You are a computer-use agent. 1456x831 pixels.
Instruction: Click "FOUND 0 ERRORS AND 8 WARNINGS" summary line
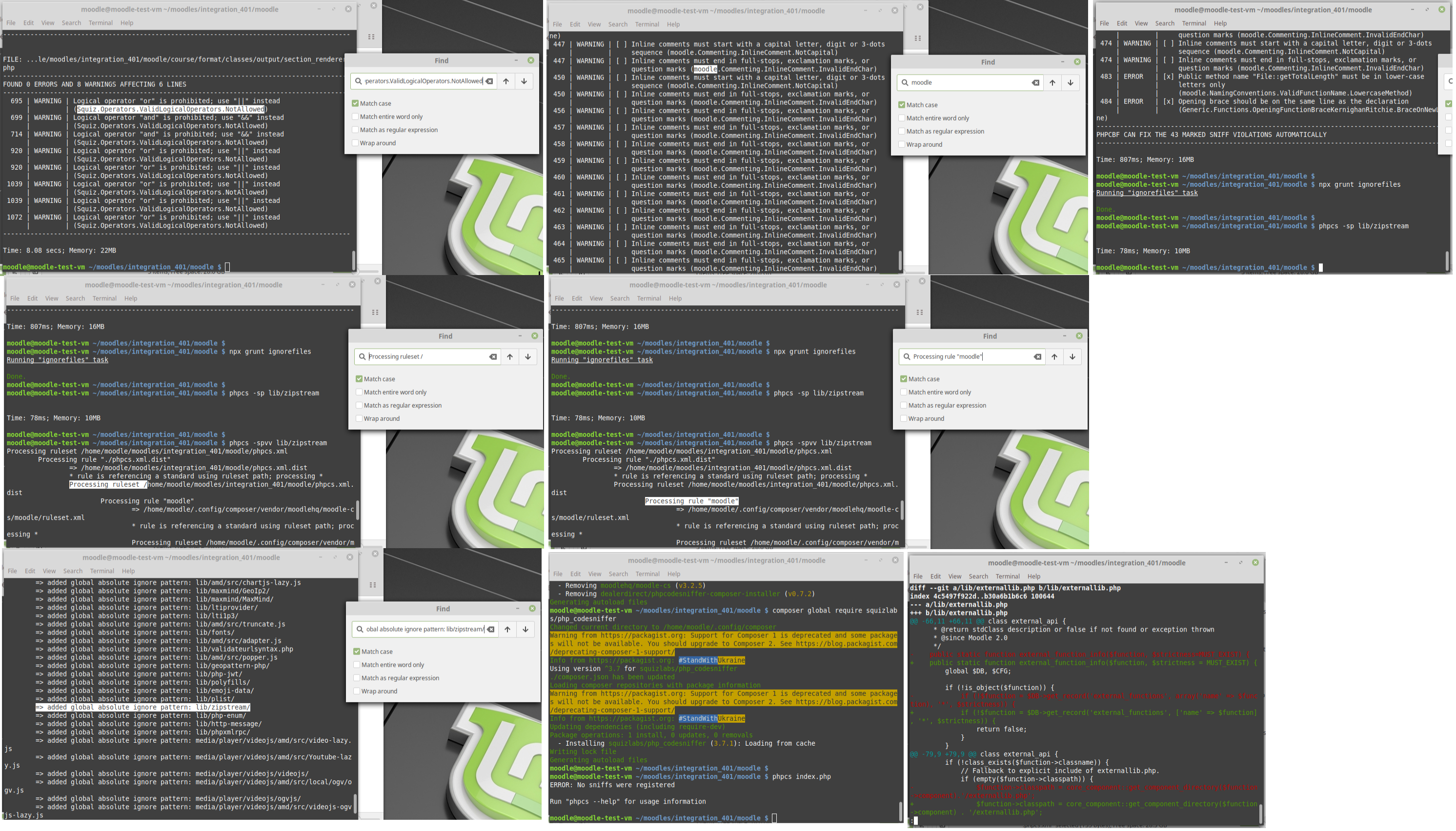click(x=95, y=84)
